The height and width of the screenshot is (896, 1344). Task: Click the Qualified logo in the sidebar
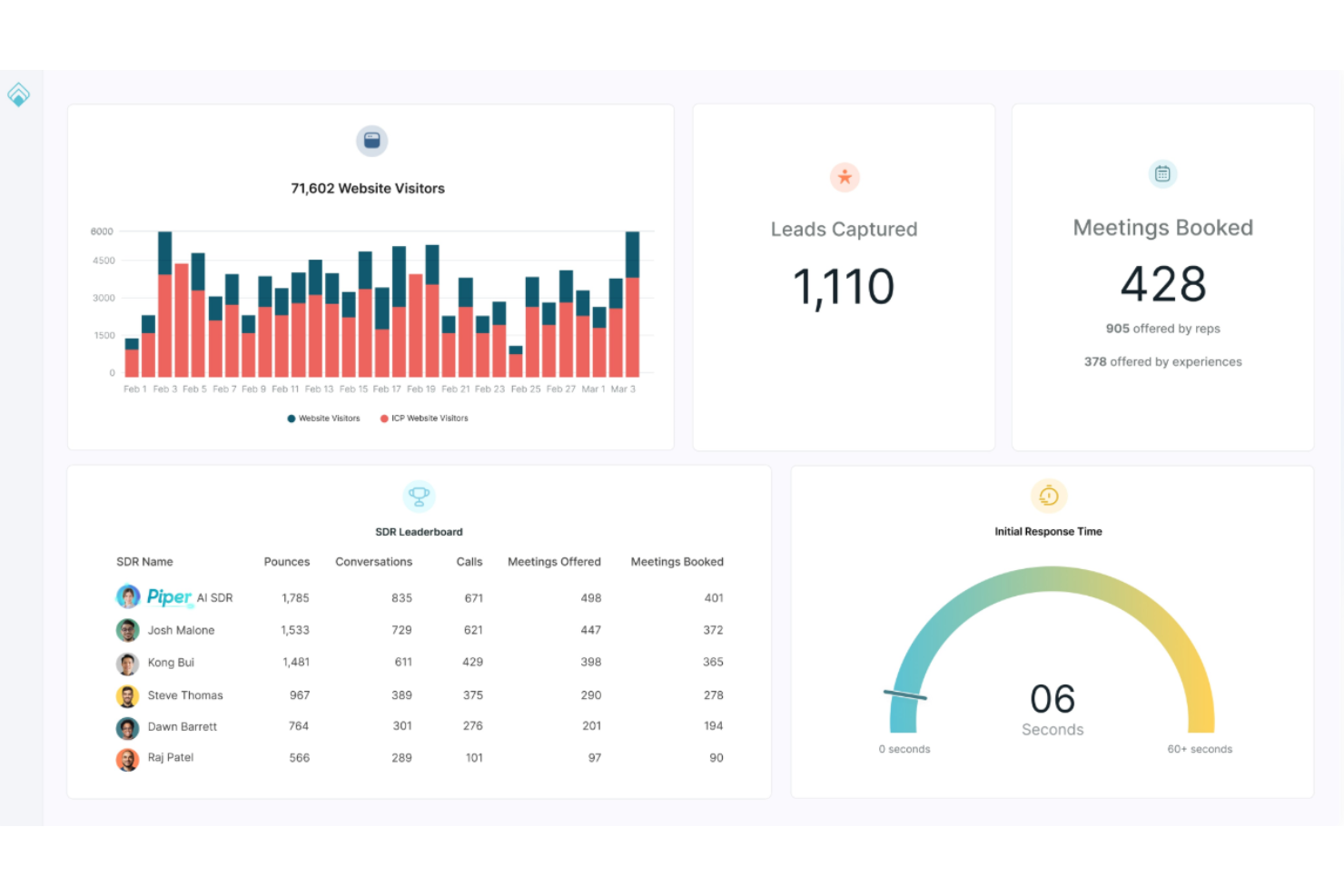pos(18,94)
